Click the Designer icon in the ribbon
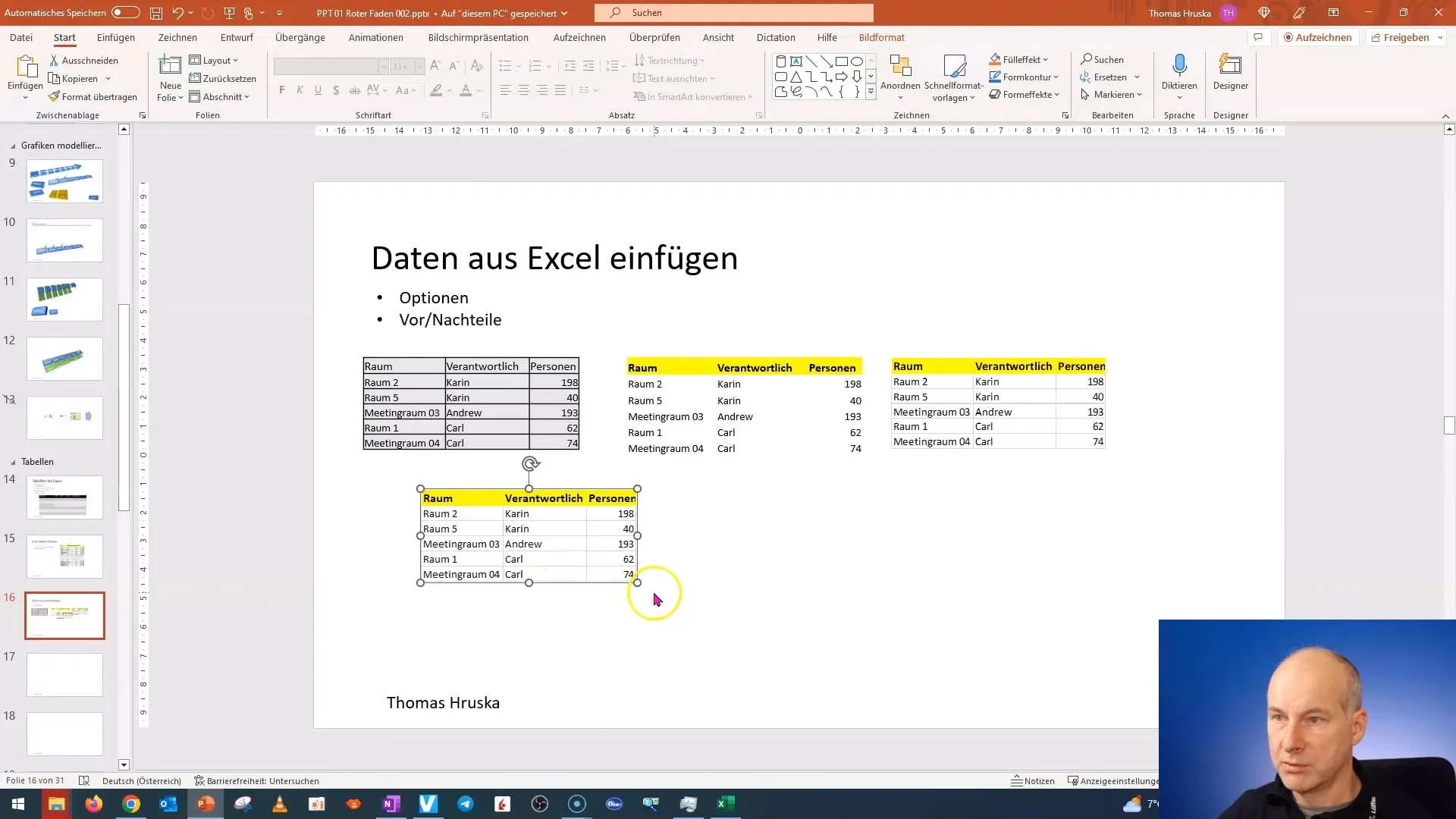Image resolution: width=1456 pixels, height=819 pixels. [x=1231, y=74]
